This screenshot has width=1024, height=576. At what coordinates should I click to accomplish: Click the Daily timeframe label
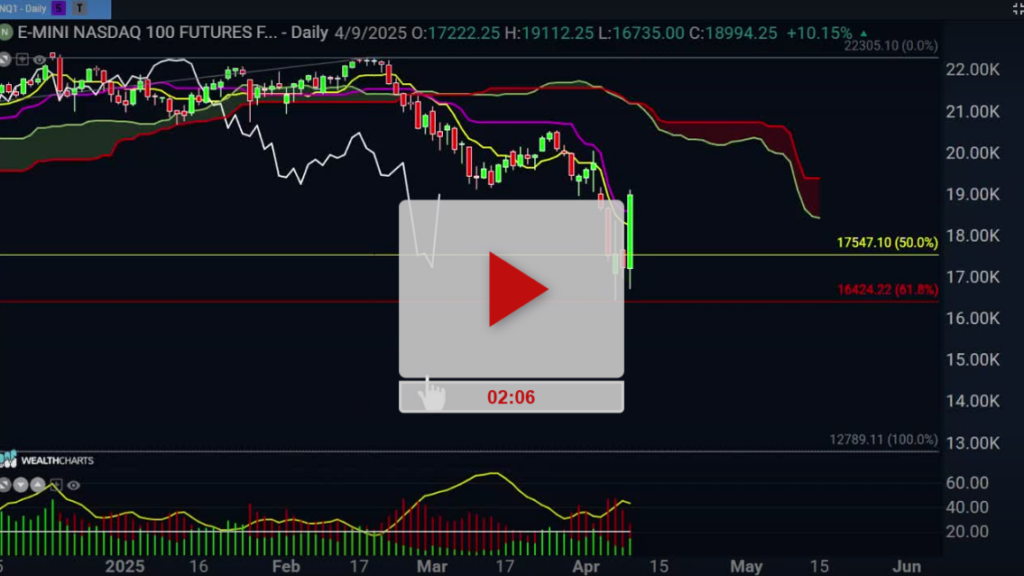(310, 33)
